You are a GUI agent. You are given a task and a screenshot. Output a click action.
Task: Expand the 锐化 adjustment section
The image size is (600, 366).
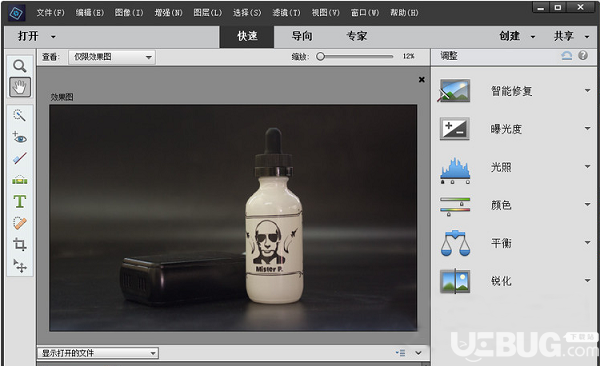point(587,281)
